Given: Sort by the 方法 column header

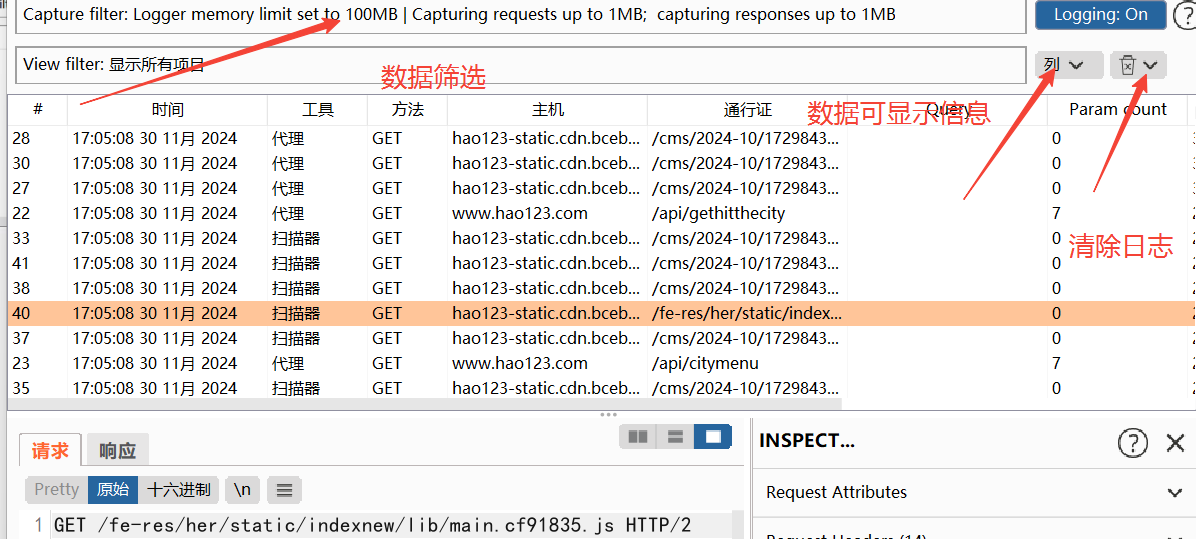Looking at the screenshot, I should coord(407,110).
